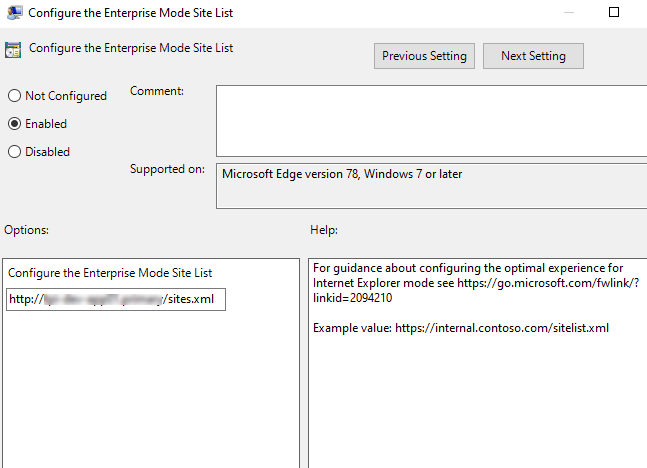This screenshot has height=468, width=647.
Task: Click the bold setting heading next to the policy icon
Action: pos(131,48)
